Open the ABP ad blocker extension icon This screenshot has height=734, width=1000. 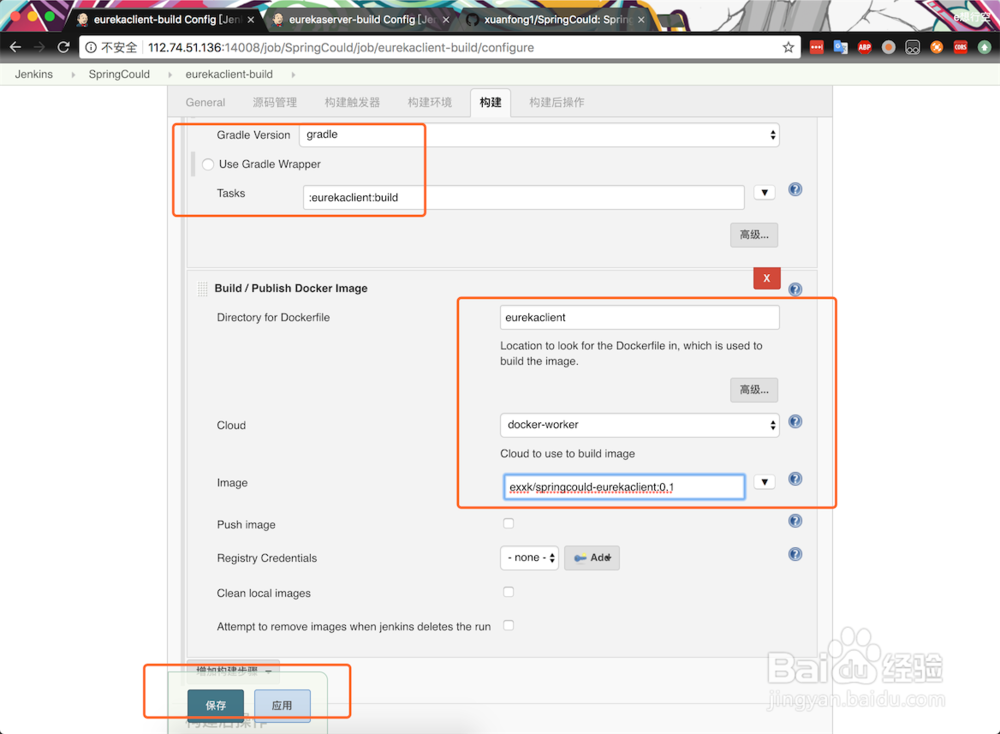865,47
